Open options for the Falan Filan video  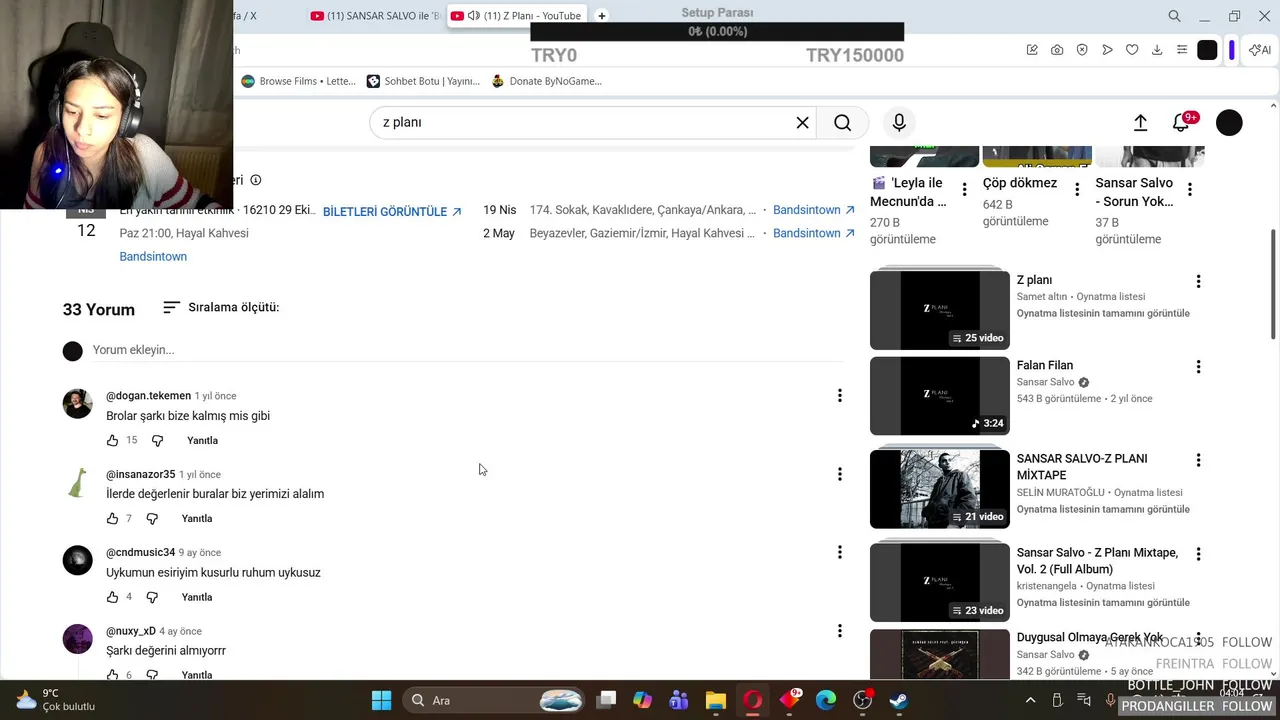pyautogui.click(x=1198, y=367)
